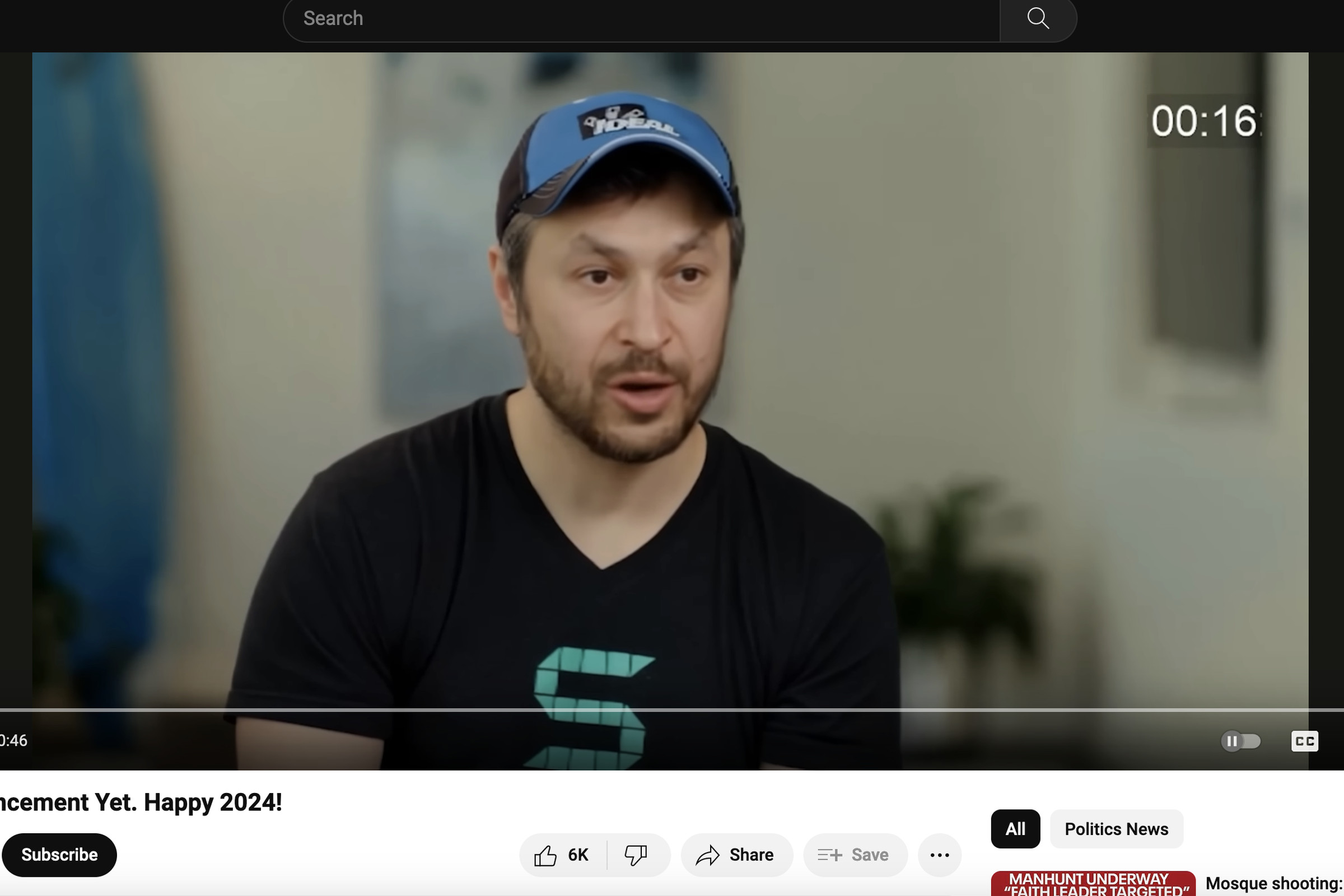This screenshot has height=896, width=1344.
Task: Click the Subscribe button
Action: [x=59, y=855]
